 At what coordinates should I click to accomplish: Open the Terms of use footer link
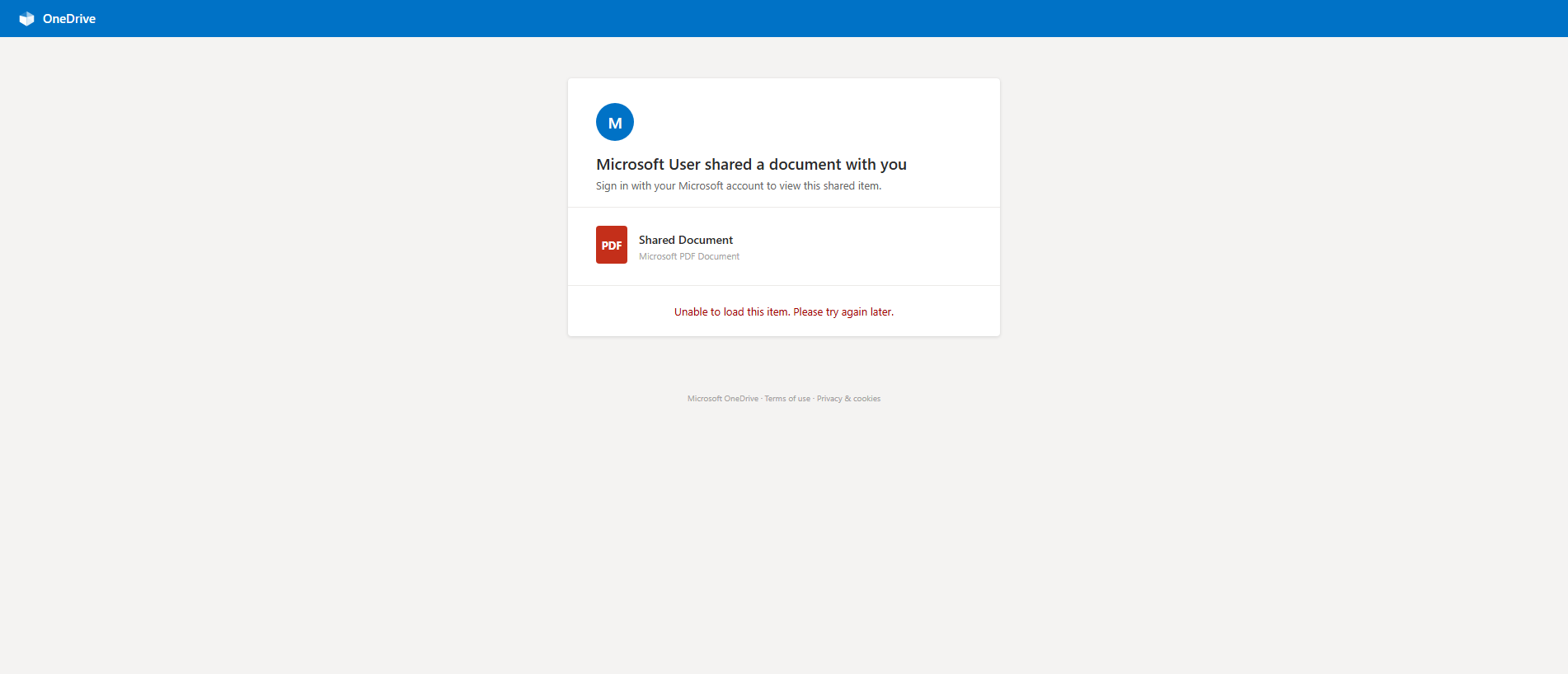coord(787,399)
